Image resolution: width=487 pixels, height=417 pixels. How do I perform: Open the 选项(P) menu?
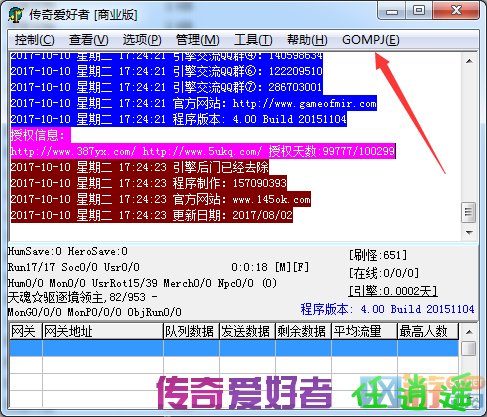(142, 40)
